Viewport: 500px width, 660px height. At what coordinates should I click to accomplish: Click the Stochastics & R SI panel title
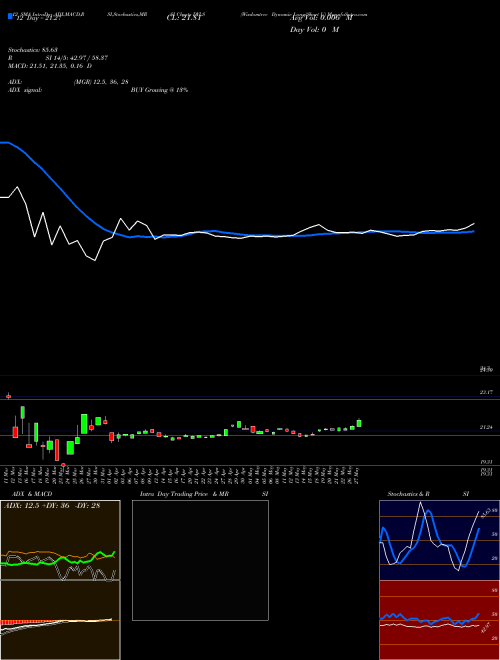point(428,494)
